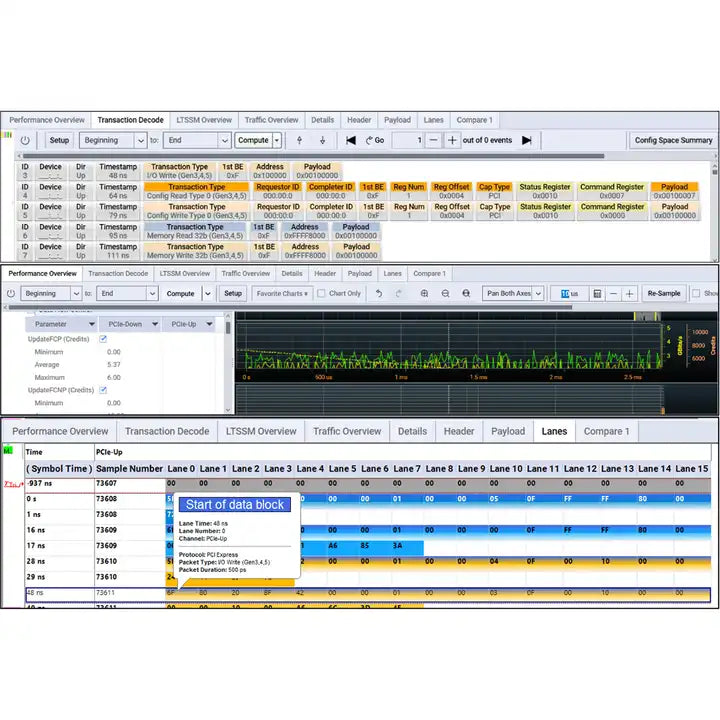The image size is (720, 720).
Task: Switch to the LTSSM Overview tab in top panel
Action: tap(204, 120)
